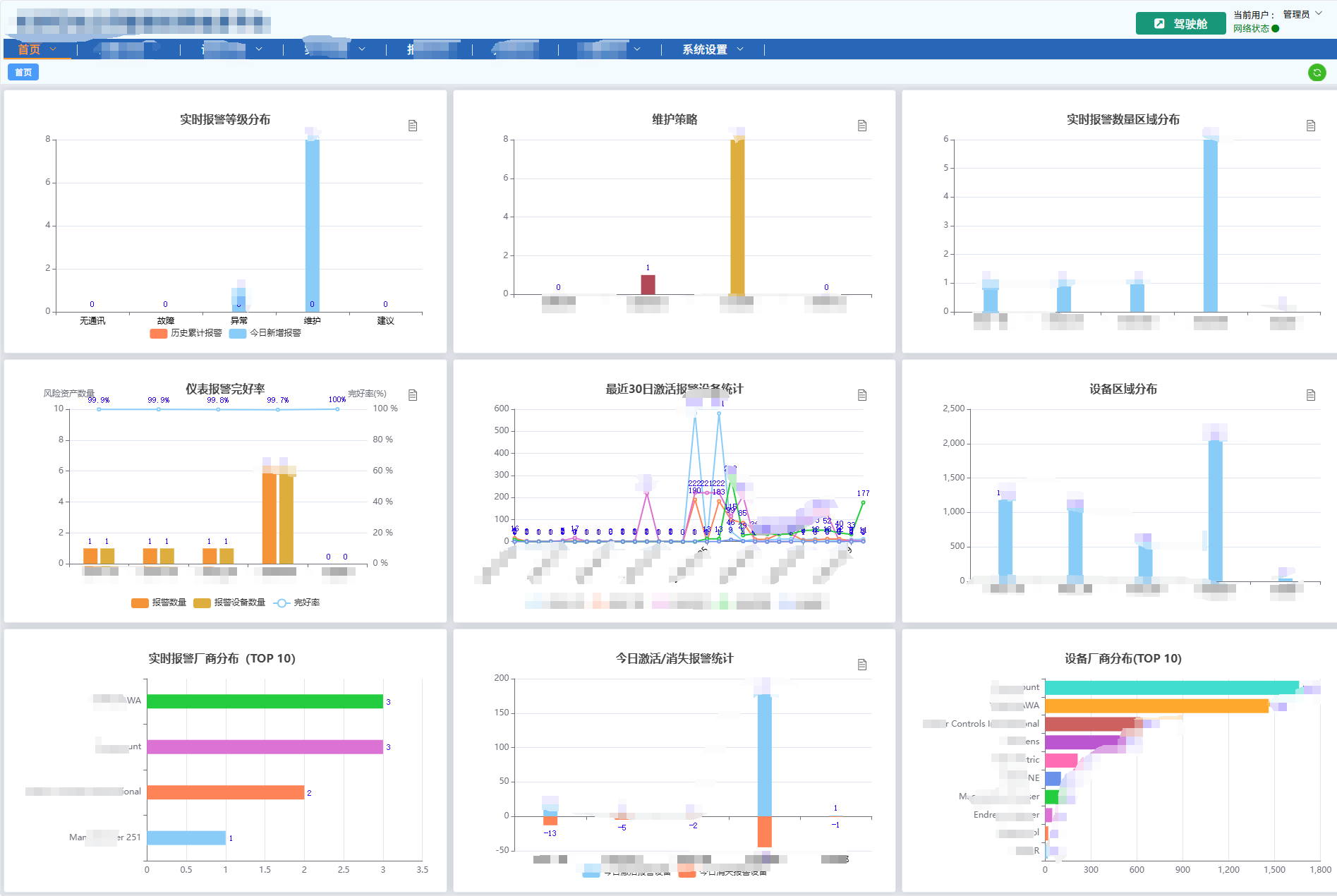
Task: Open data view icon for 设备区域分布
Action: pos(1310,395)
